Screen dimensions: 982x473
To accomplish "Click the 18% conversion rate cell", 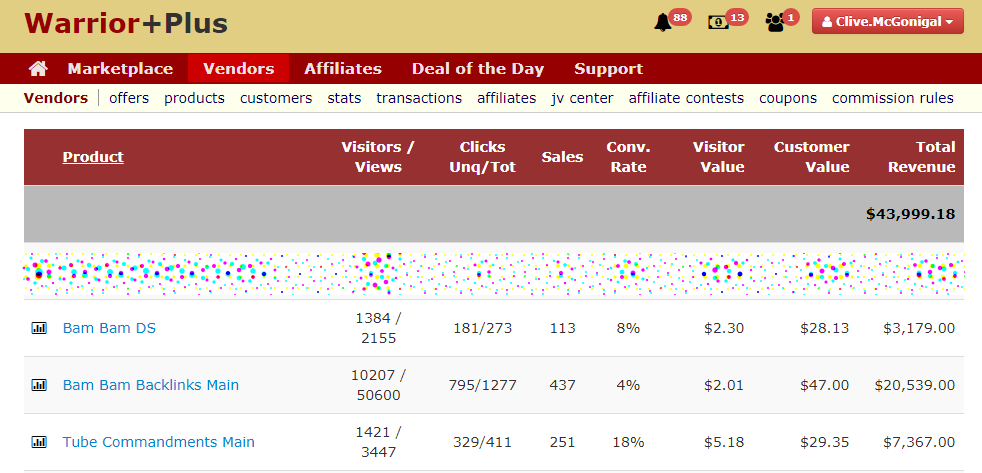I will coord(628,442).
